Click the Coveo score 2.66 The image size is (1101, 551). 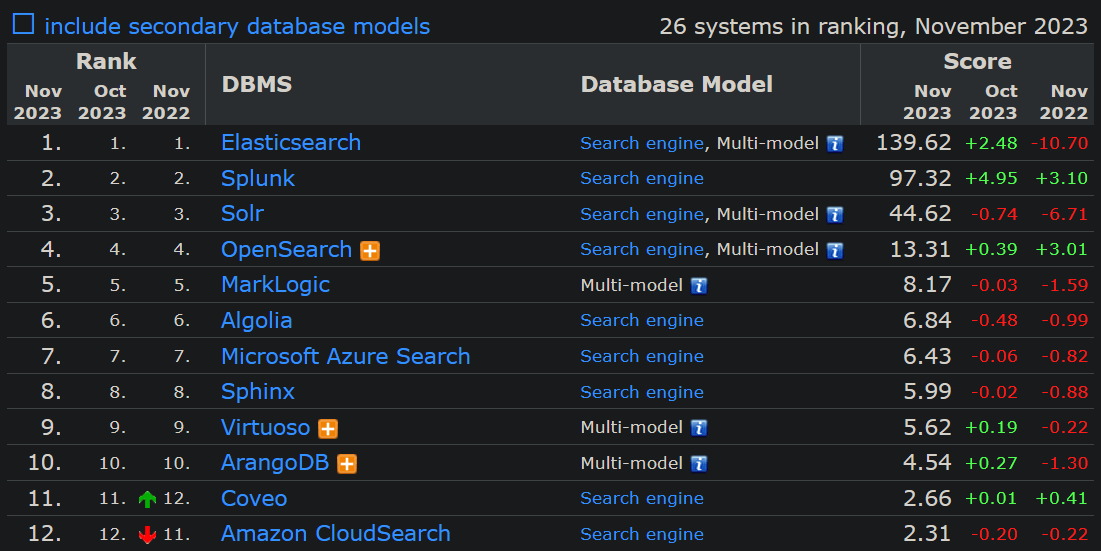coord(928,498)
